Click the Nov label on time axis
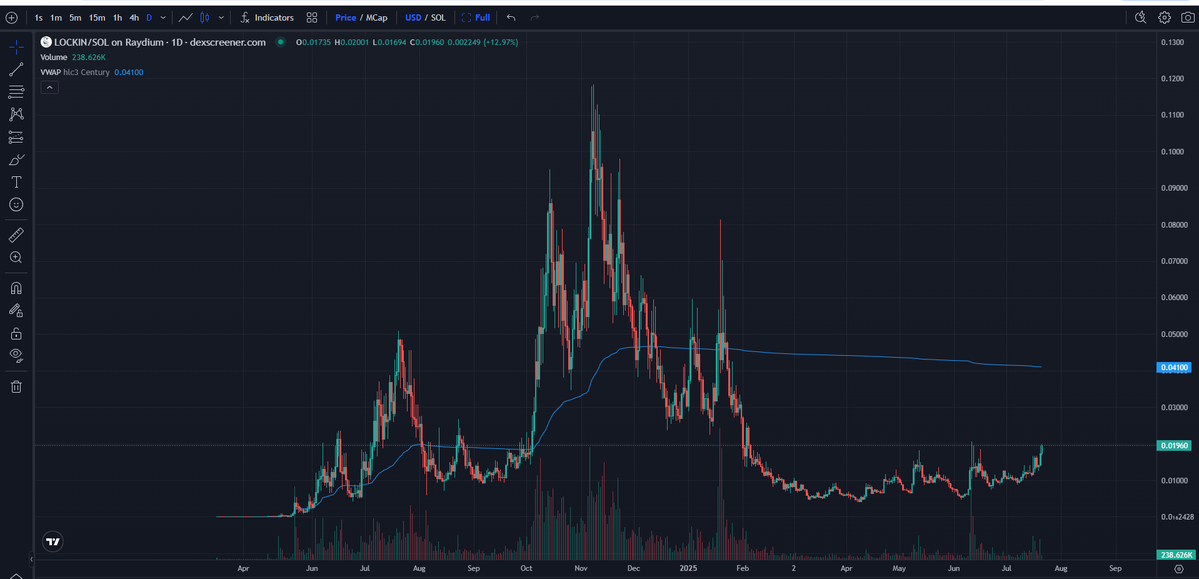The height and width of the screenshot is (579, 1199). click(x=580, y=569)
